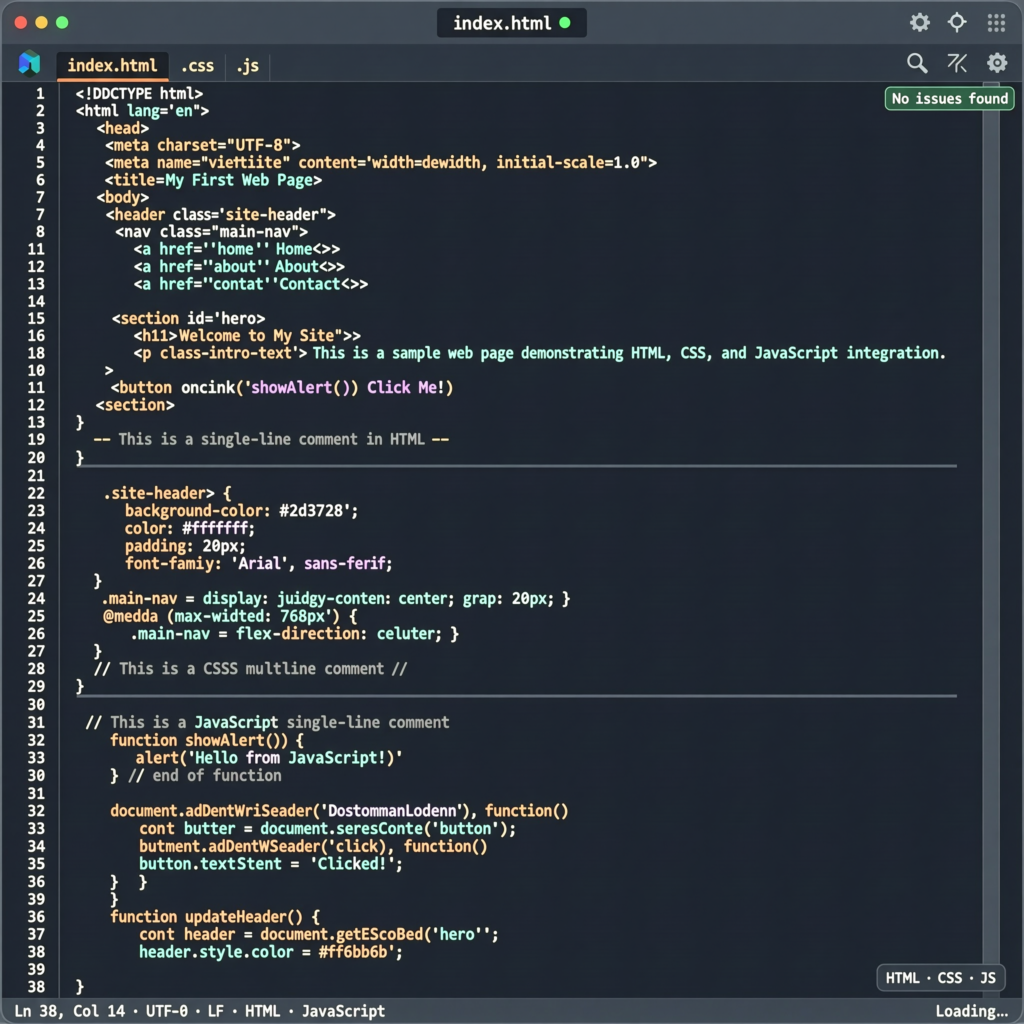The height and width of the screenshot is (1024, 1024).
Task: Click the cont butter = document line
Action: click(327, 828)
